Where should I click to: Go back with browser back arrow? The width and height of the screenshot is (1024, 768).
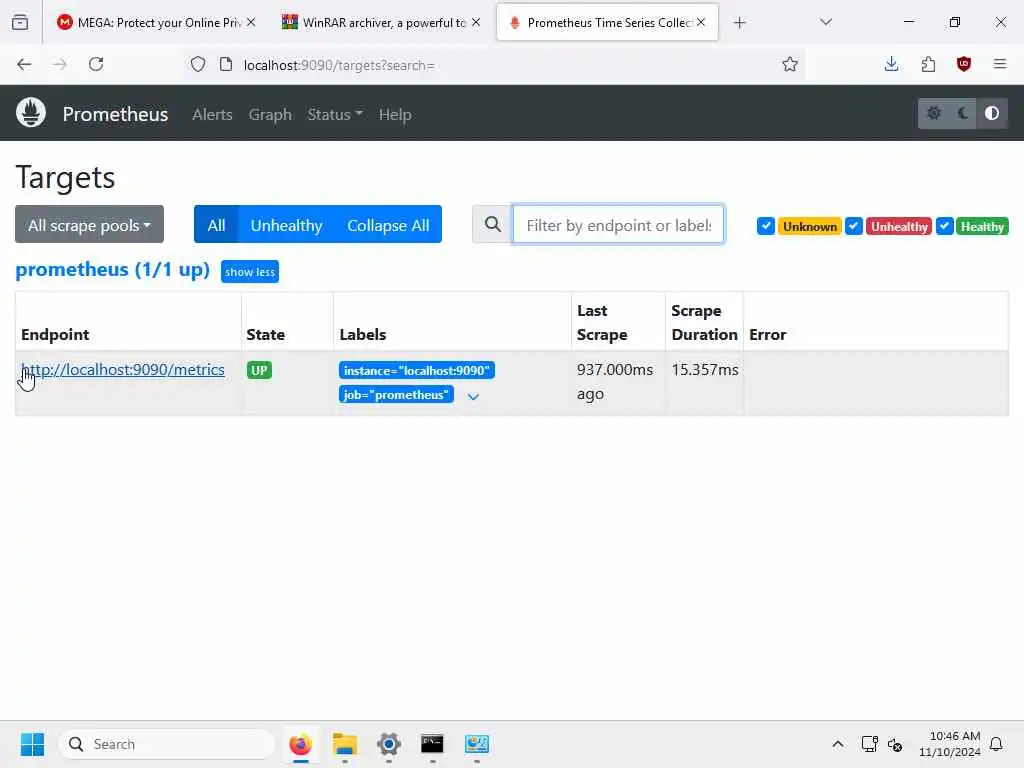(x=24, y=65)
